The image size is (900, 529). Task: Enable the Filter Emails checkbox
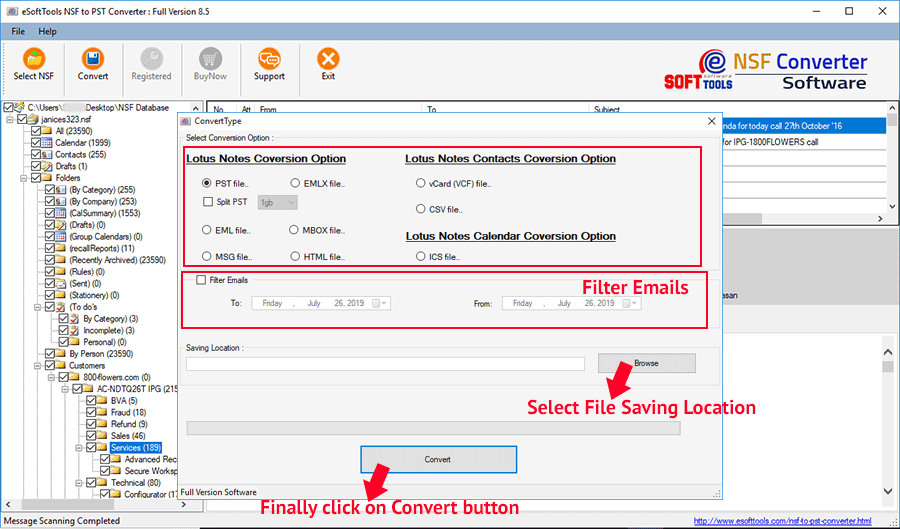tap(201, 280)
